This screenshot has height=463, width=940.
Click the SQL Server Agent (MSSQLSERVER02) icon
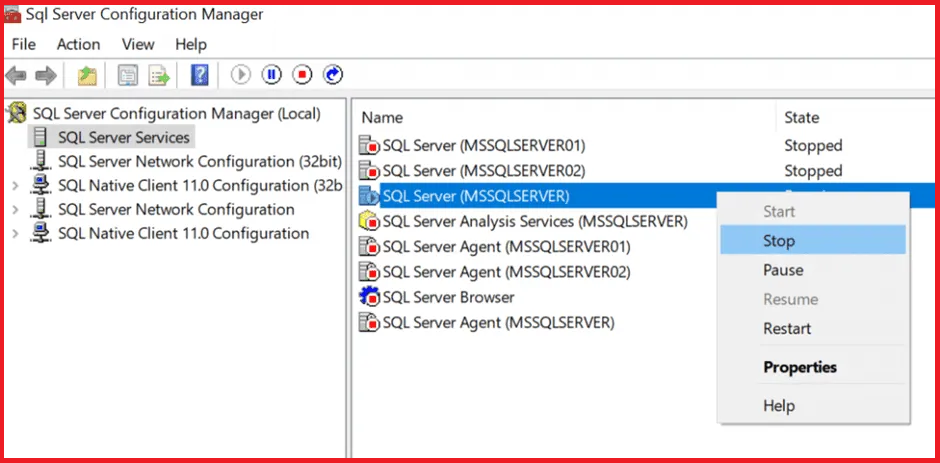369,272
